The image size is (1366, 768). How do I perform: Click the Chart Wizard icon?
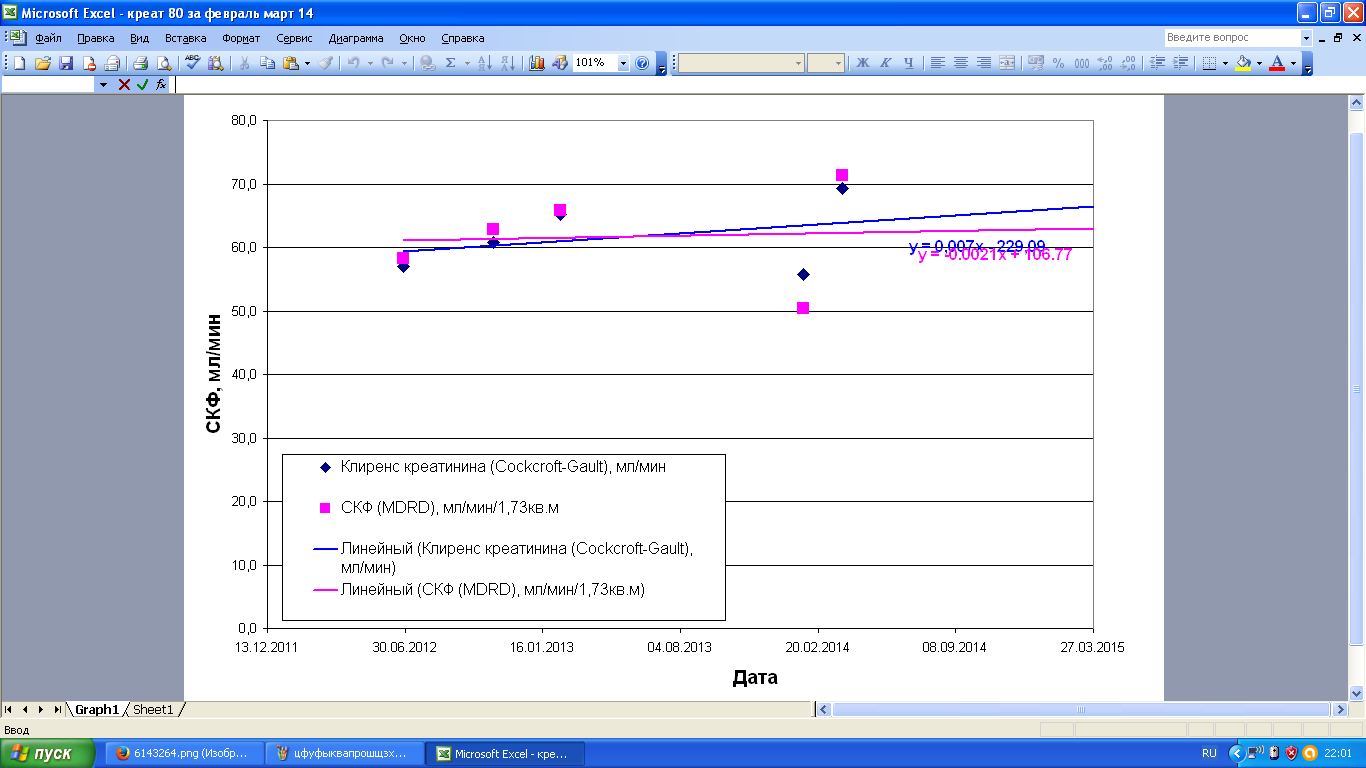click(537, 63)
